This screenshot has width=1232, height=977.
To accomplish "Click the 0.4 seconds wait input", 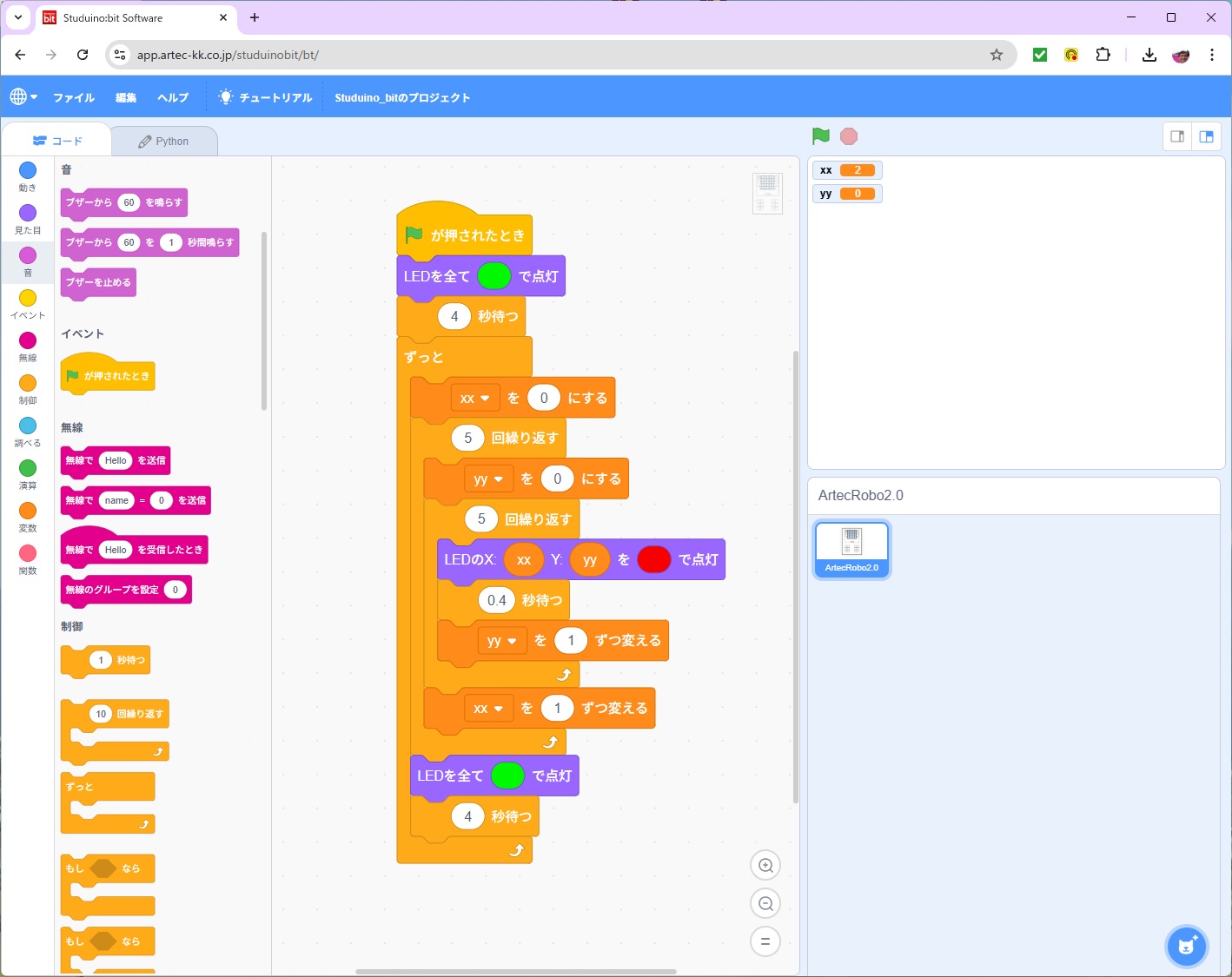I will pos(496,600).
